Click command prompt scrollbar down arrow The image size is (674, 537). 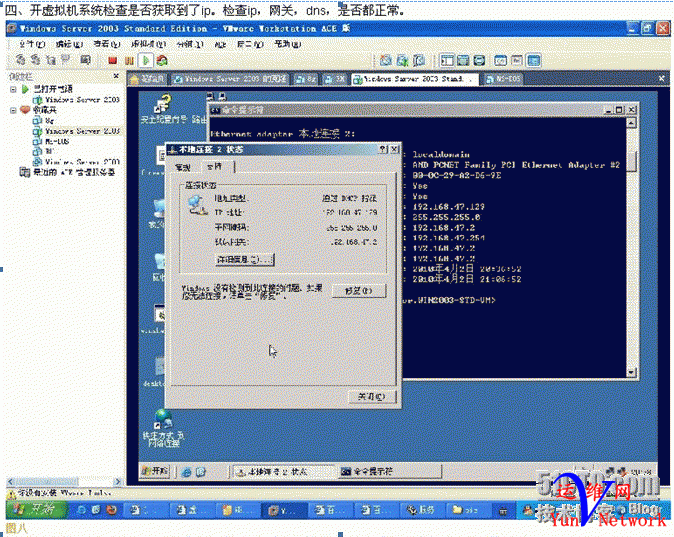click(x=631, y=373)
